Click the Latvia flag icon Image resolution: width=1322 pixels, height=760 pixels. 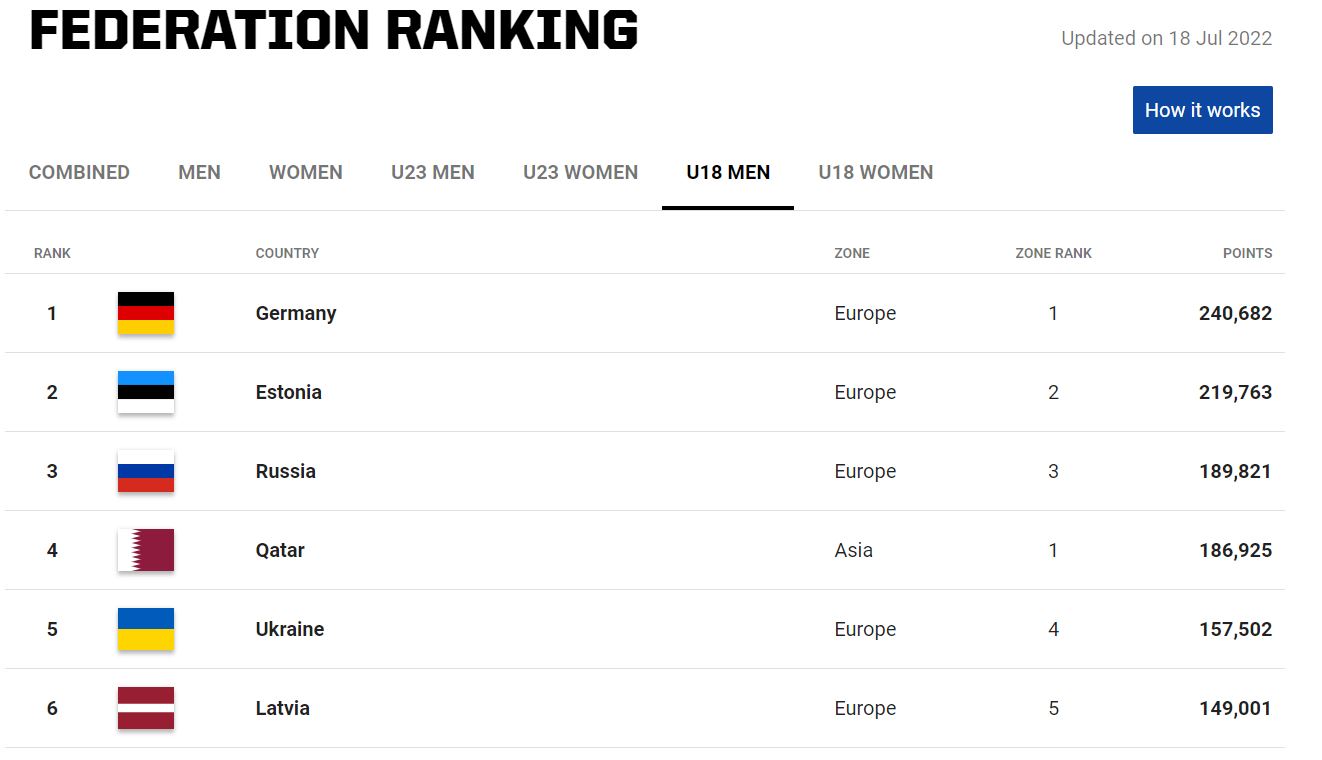(146, 708)
